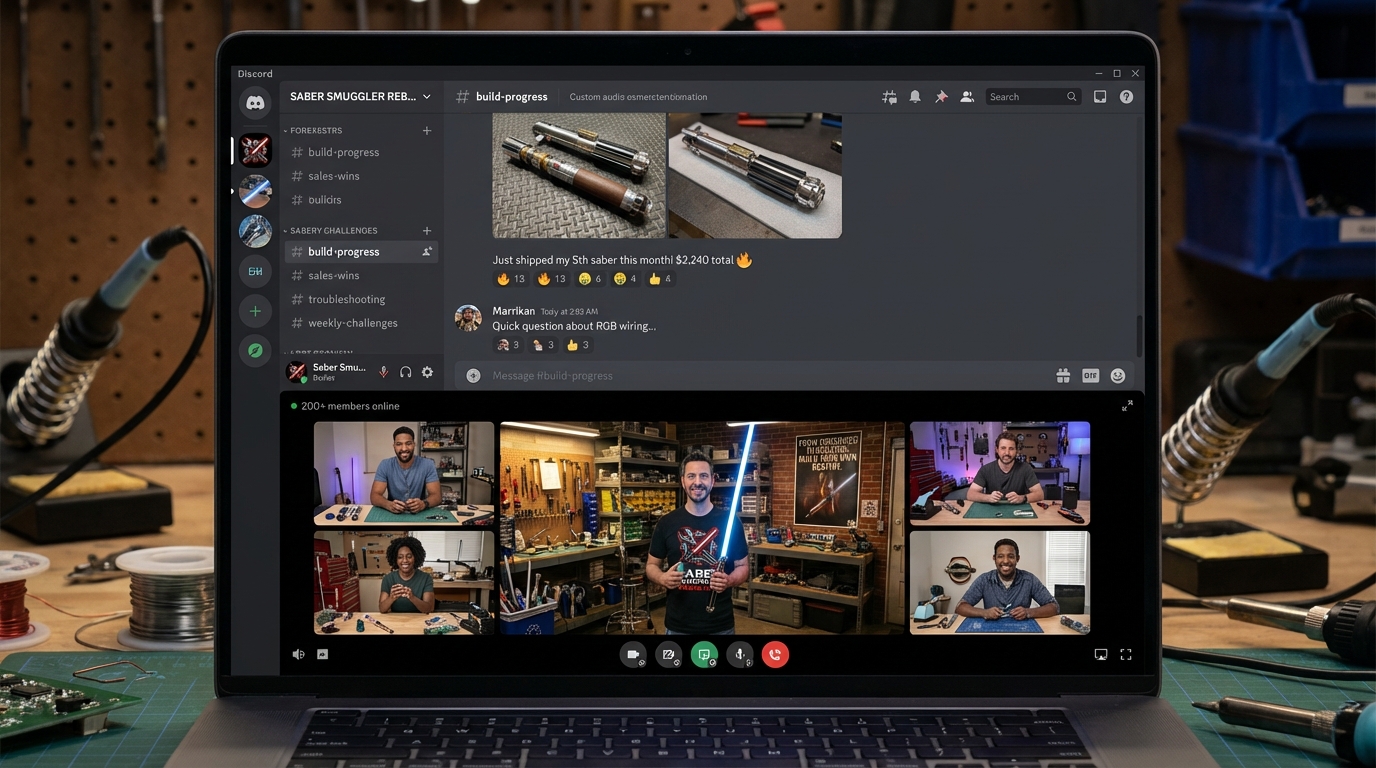
Task: Toggle the thumbs-up reaction on Marrikan's message
Action: click(578, 345)
